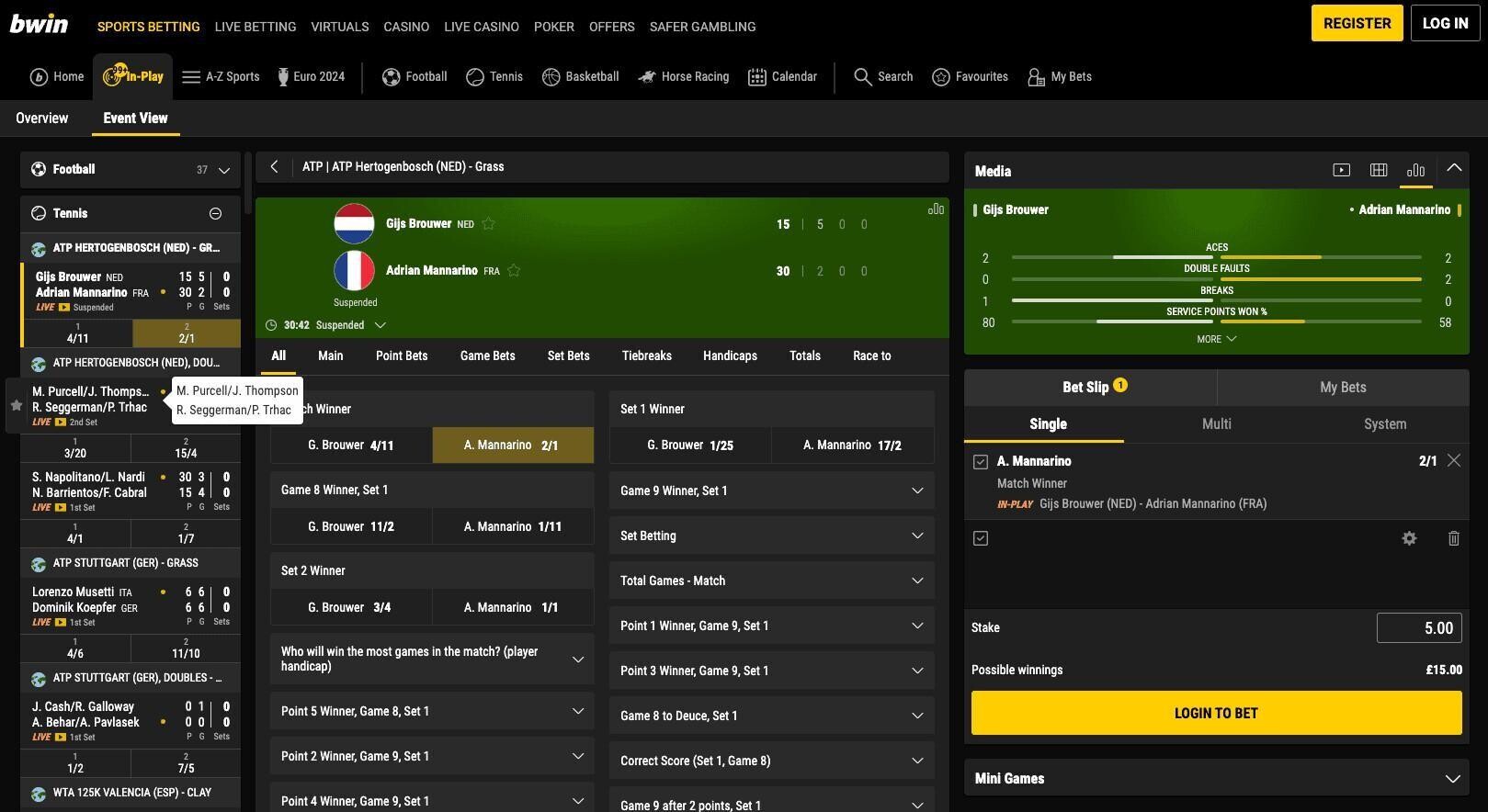Switch to the Overview tab
This screenshot has width=1488, height=812.
coord(42,118)
